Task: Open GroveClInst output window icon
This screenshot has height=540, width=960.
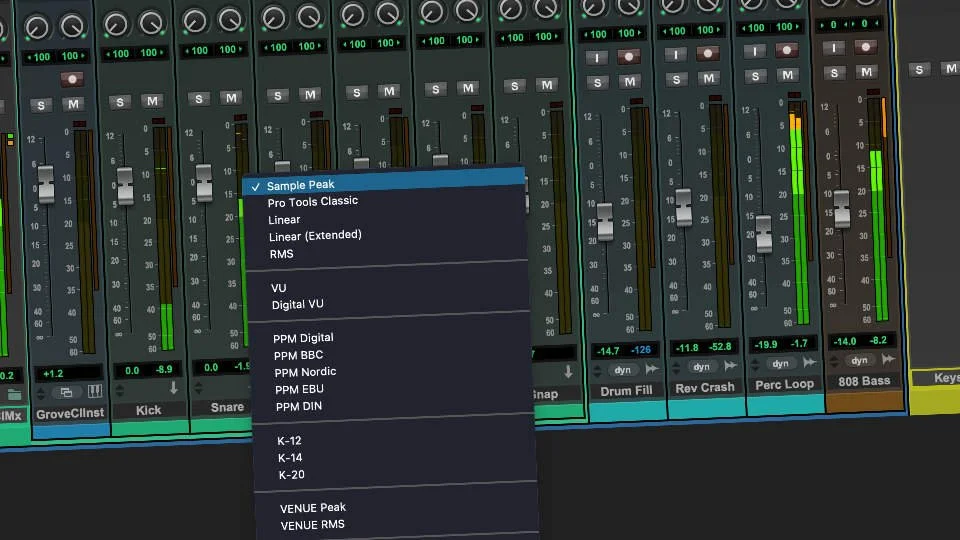Action: (x=66, y=392)
